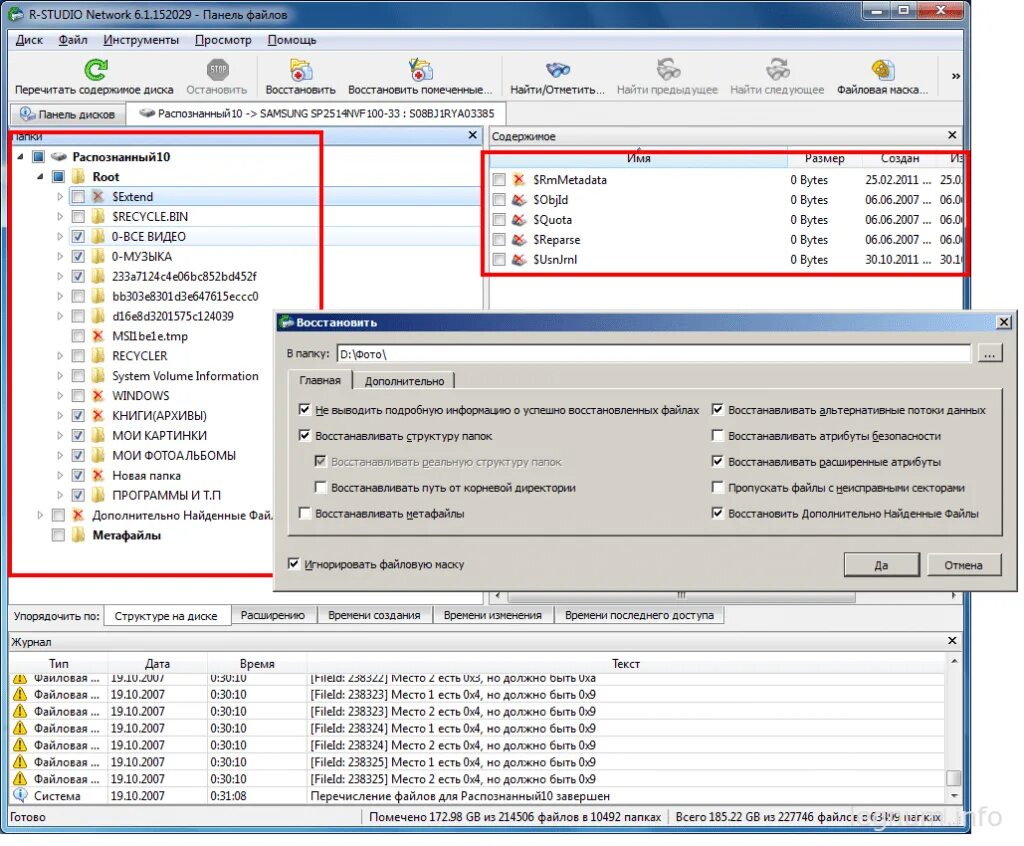Expand Дополнительно Найденные Файлы node
Image resolution: width=1024 pixels, height=846 pixels.
click(x=40, y=515)
